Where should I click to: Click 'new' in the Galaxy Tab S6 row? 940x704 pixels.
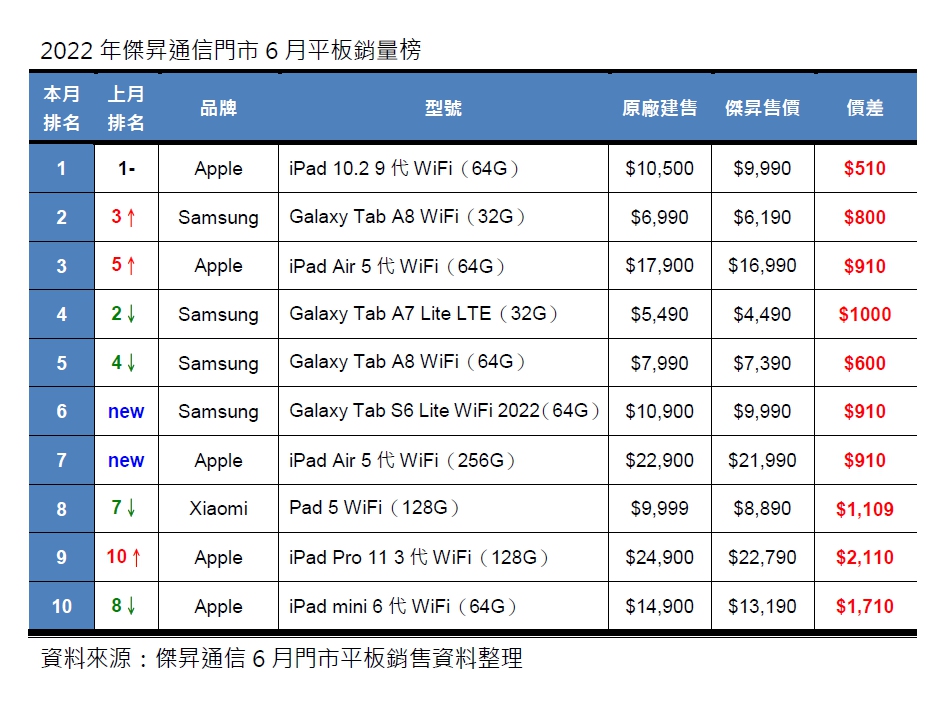click(x=126, y=411)
